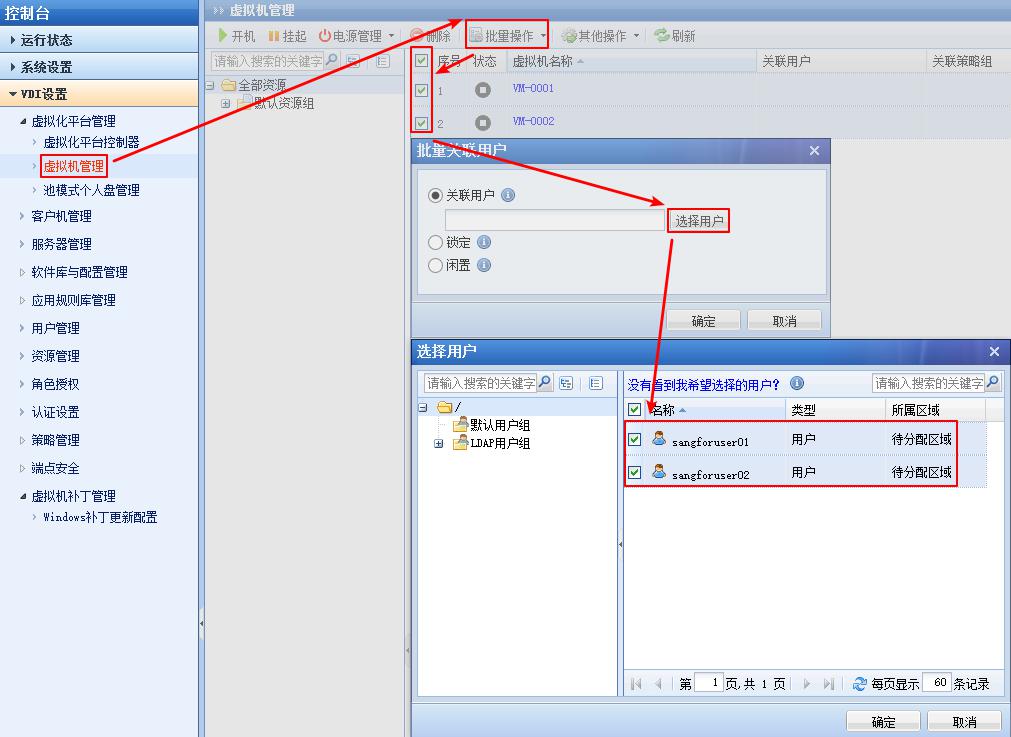Open the 批量操作 dropdown menu
The height and width of the screenshot is (737, 1011).
(508, 36)
